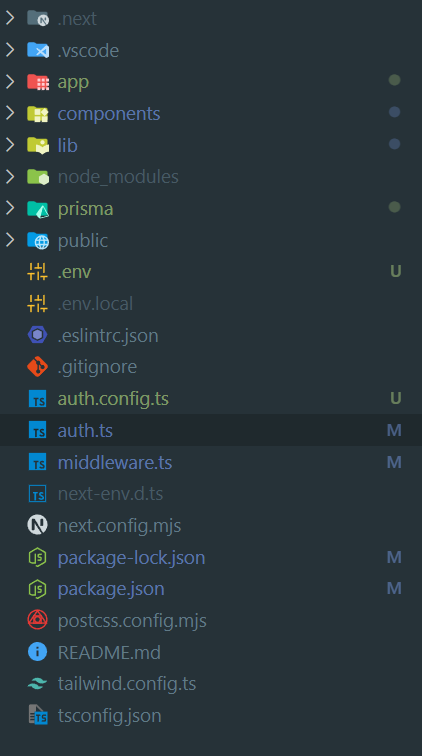Click the U status badge on .env

395,271
